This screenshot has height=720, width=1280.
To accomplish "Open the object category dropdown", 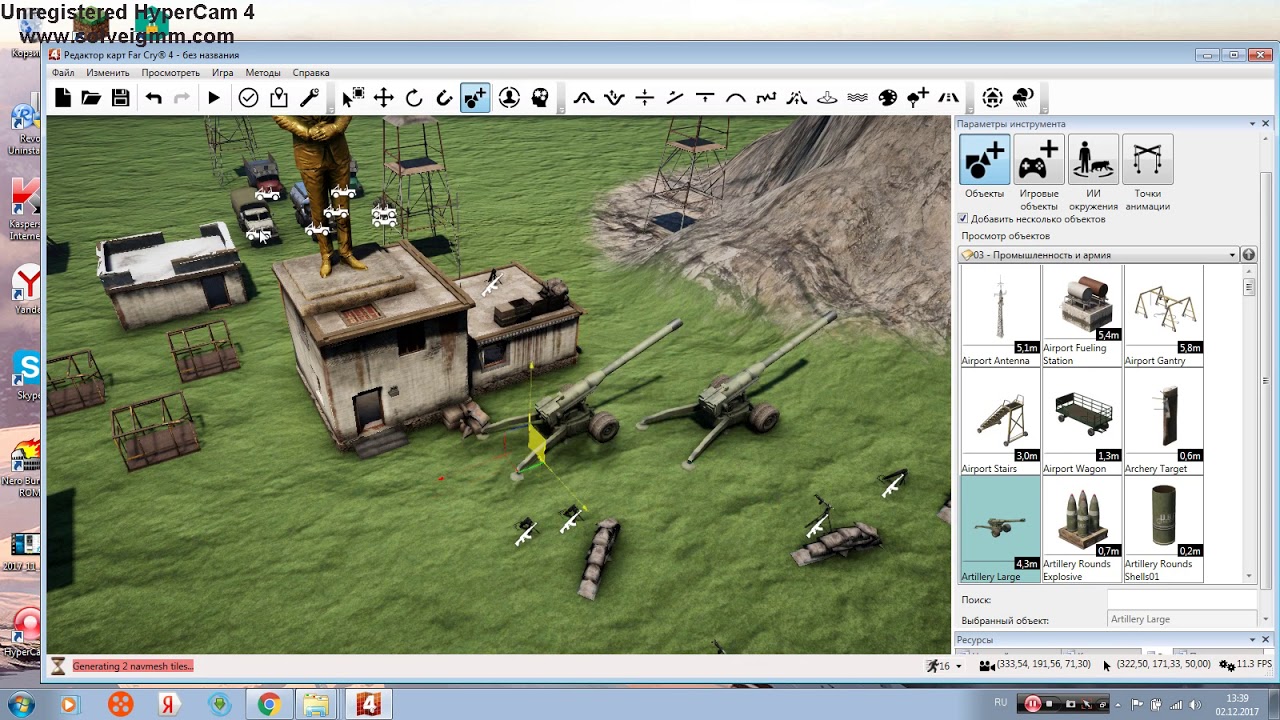I will click(1098, 255).
